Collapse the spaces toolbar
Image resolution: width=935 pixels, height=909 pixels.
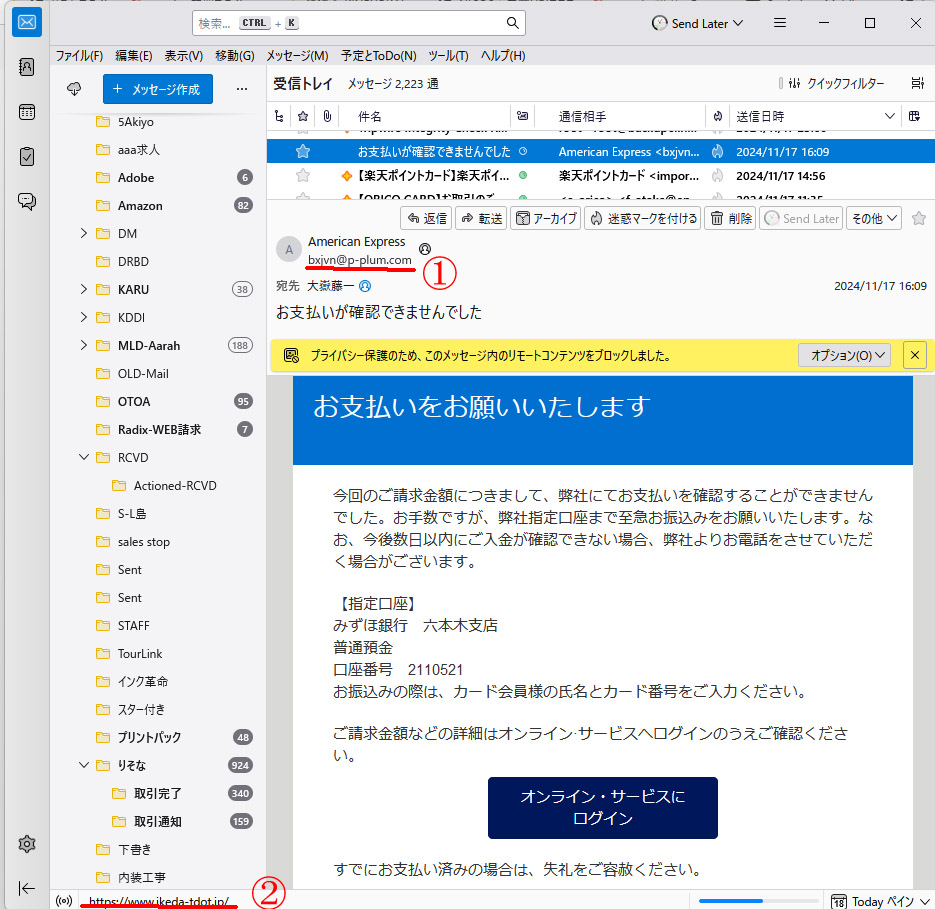click(x=27, y=888)
